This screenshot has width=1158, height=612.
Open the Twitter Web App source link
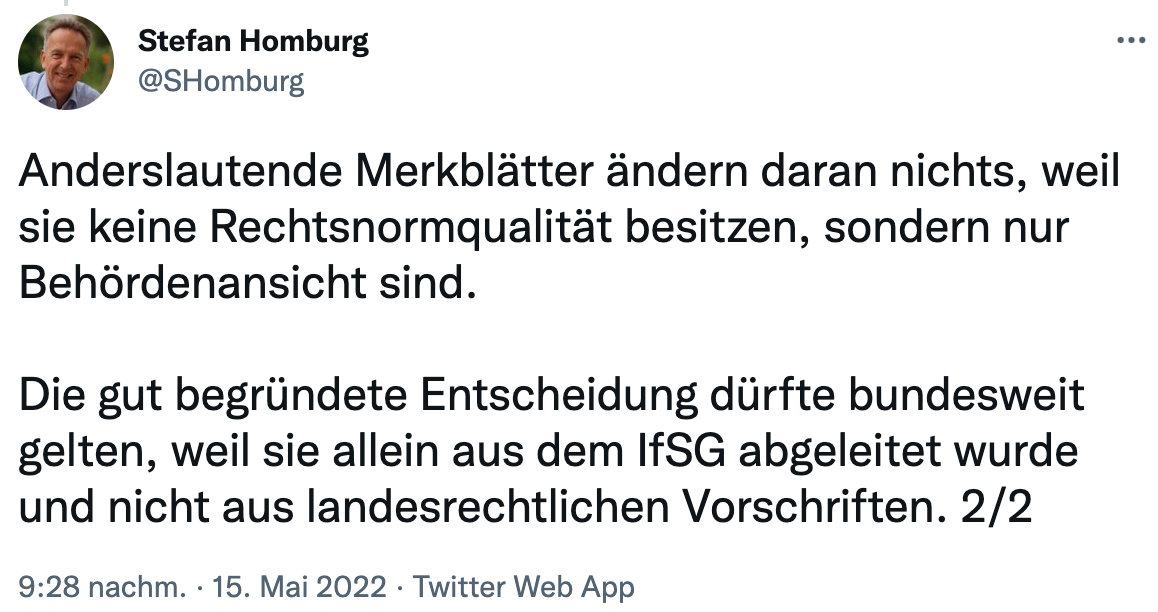click(523, 587)
